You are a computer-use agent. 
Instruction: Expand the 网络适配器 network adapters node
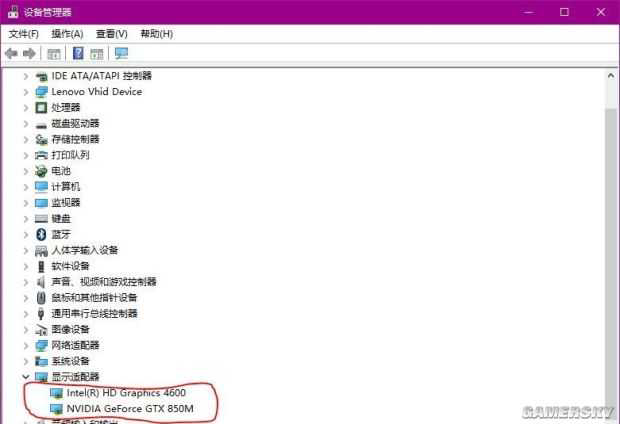[x=26, y=345]
